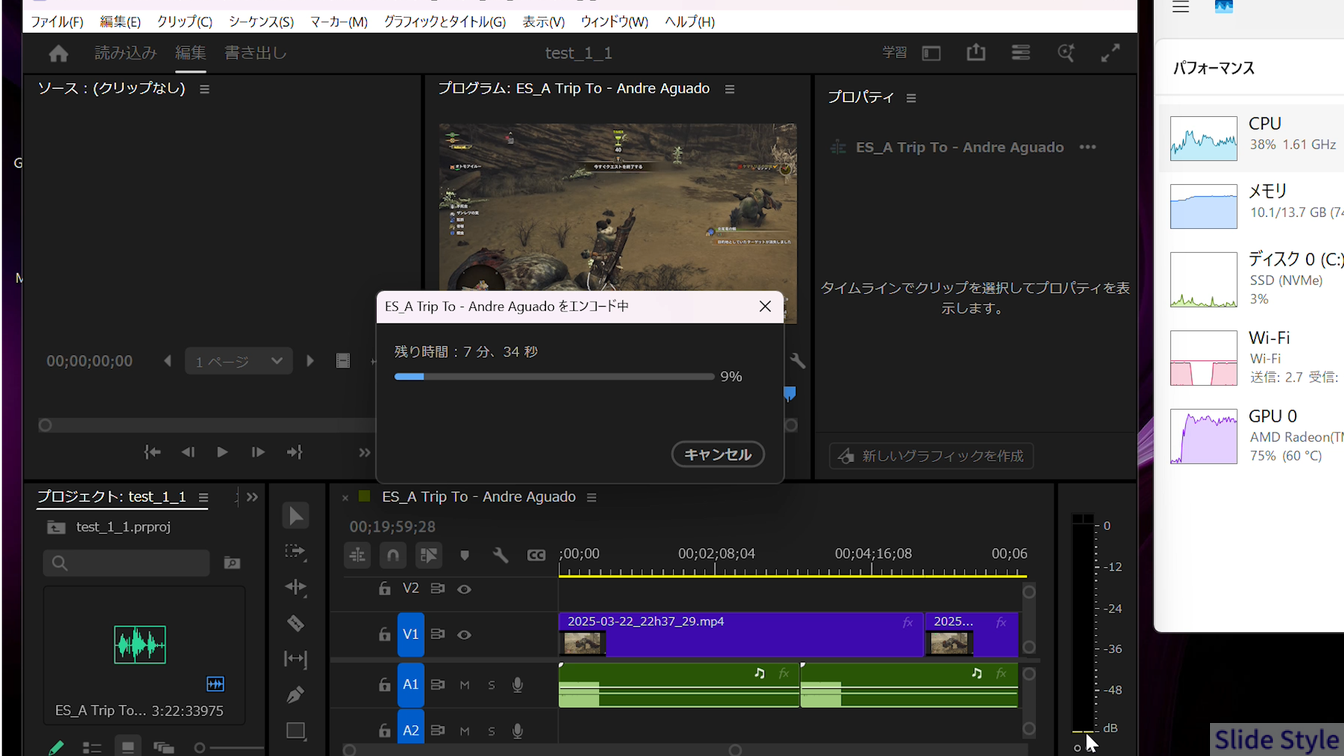The height and width of the screenshot is (756, 1344).
Task: Click the キャンセル button
Action: [x=717, y=454]
